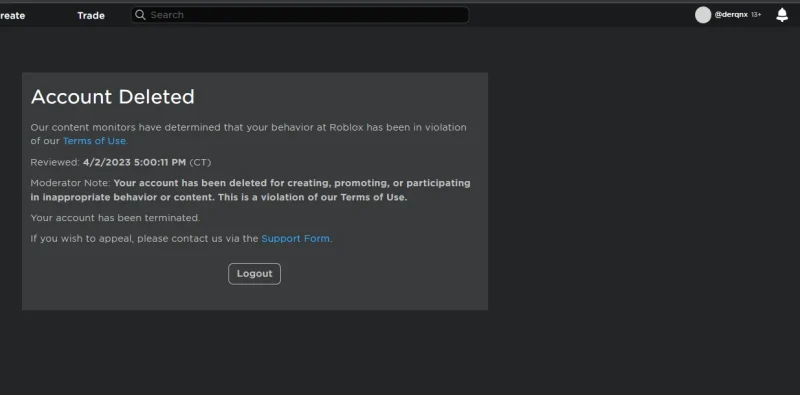Open the Support Form link
The height and width of the screenshot is (395, 800).
tap(296, 238)
